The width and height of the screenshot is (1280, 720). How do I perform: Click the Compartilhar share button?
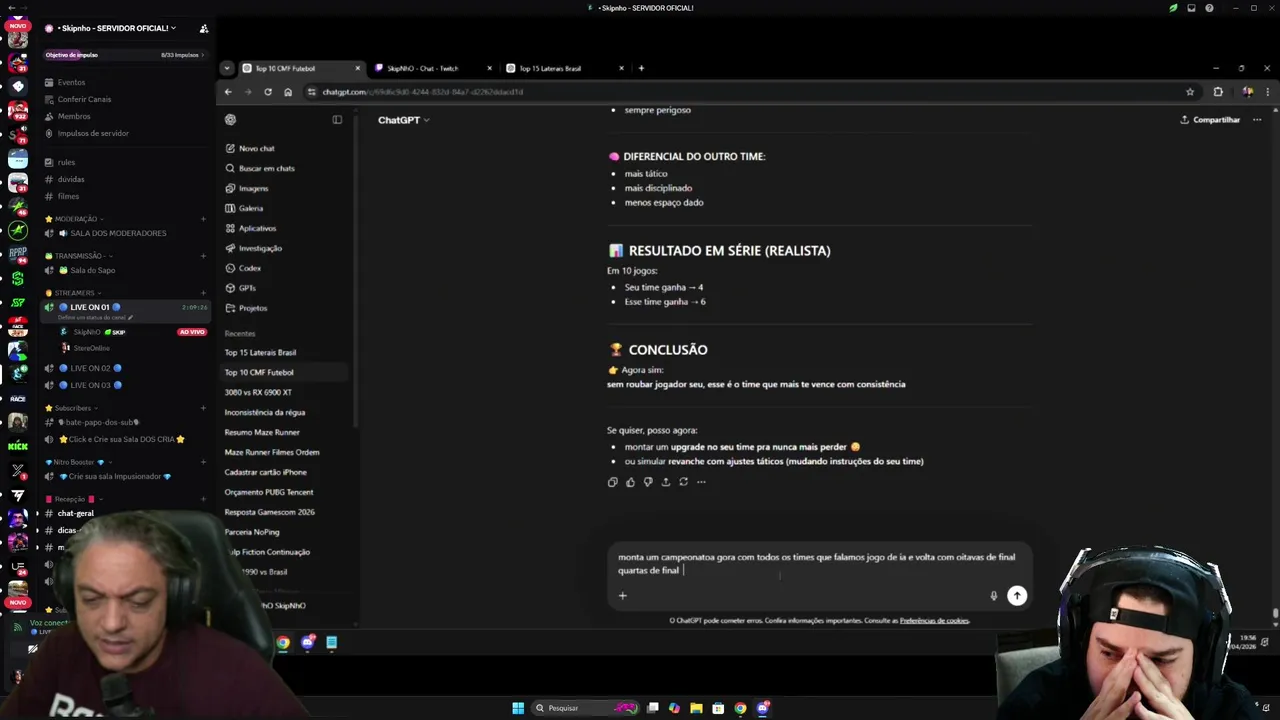pyautogui.click(x=1210, y=120)
